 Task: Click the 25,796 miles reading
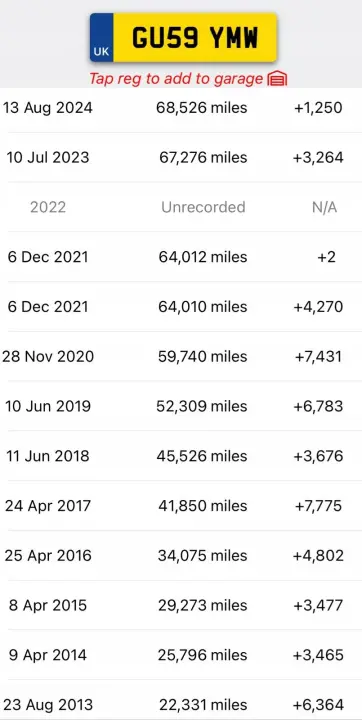point(203,655)
